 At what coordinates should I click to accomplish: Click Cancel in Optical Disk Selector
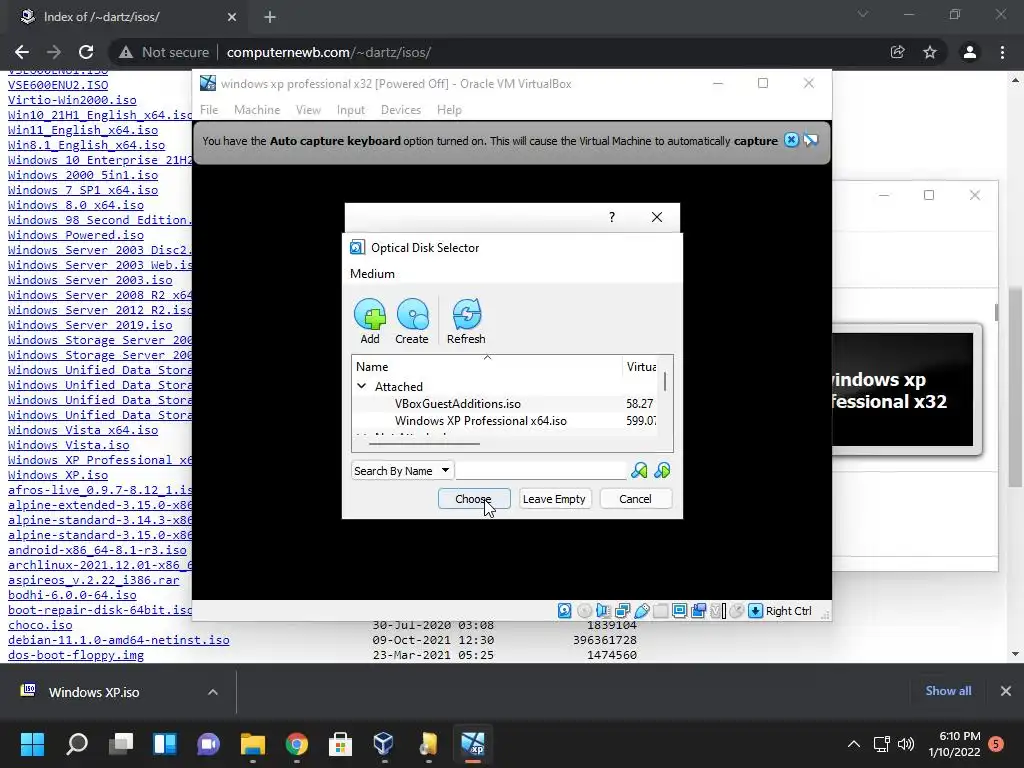[x=635, y=499]
